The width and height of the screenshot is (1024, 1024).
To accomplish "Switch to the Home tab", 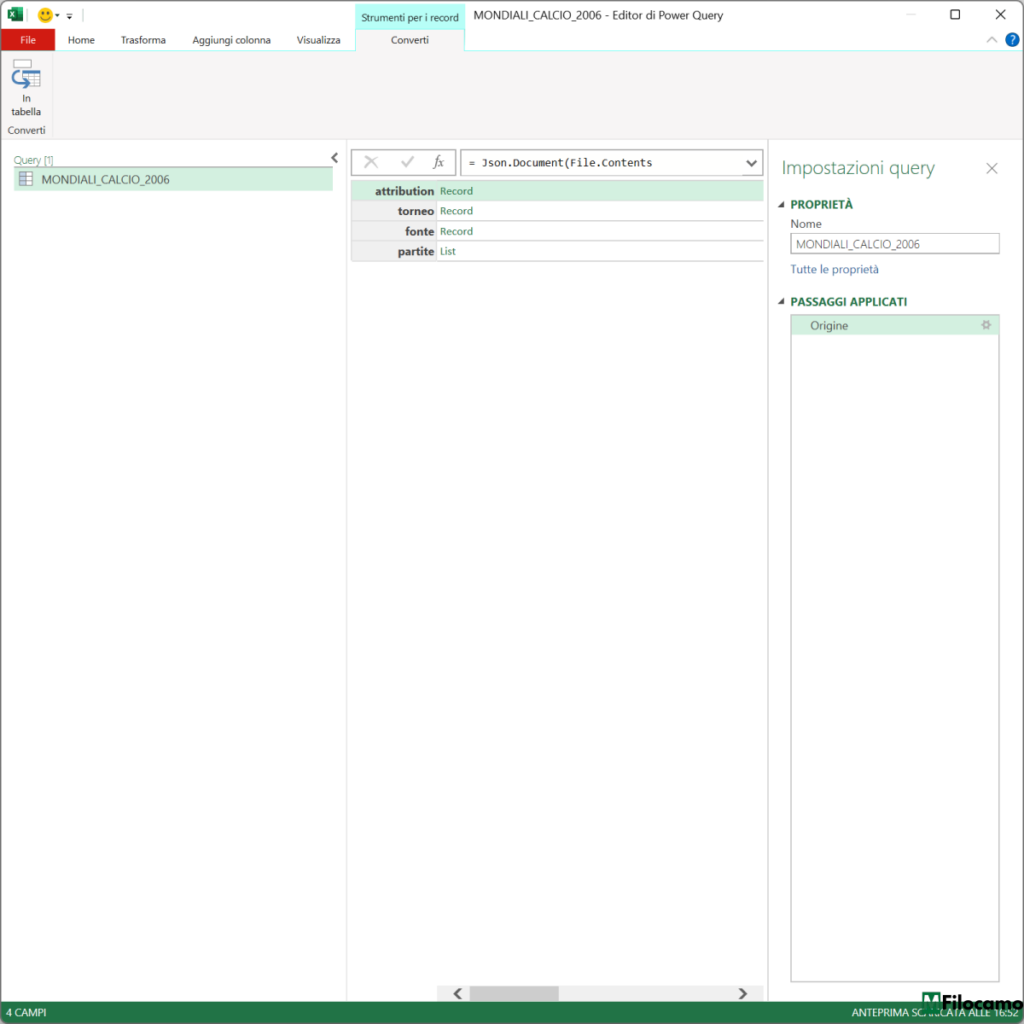I will pos(81,40).
